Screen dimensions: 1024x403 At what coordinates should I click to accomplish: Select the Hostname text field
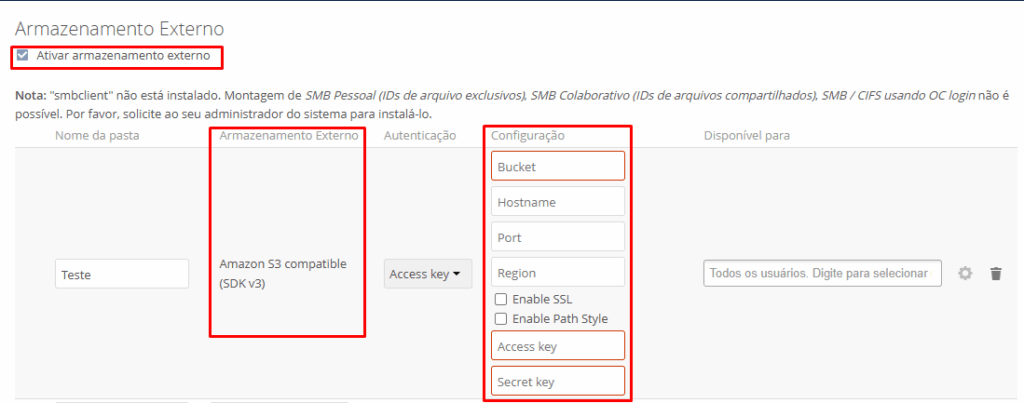(557, 202)
